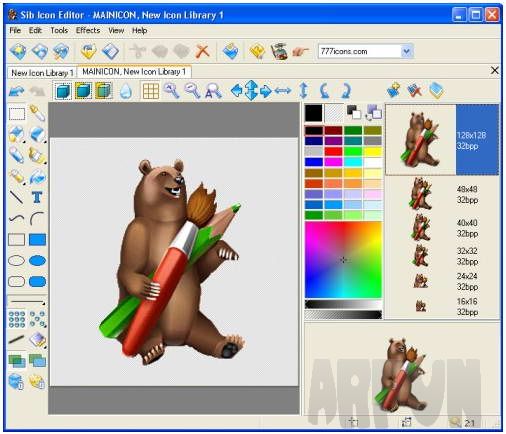Image resolution: width=506 pixels, height=434 pixels.
Task: Open the Tools menu
Action: [59, 30]
